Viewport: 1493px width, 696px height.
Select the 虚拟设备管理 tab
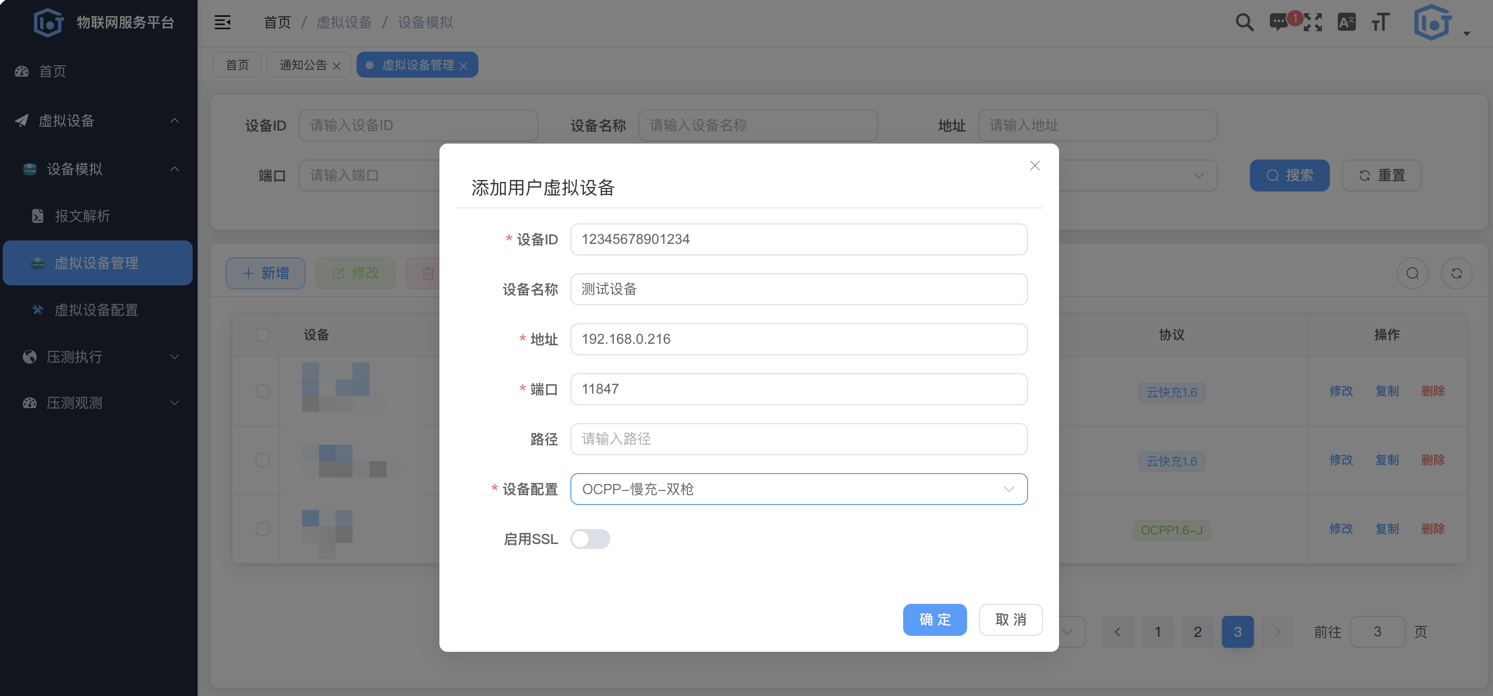tap(417, 65)
